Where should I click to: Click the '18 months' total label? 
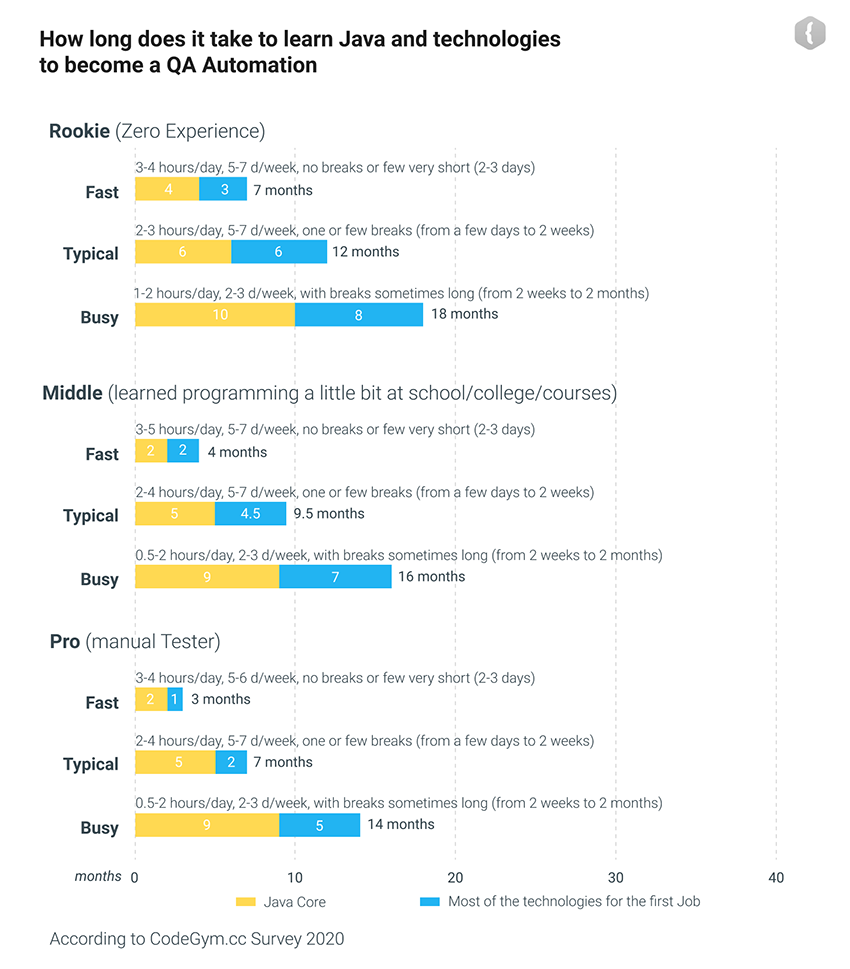pyautogui.click(x=464, y=314)
